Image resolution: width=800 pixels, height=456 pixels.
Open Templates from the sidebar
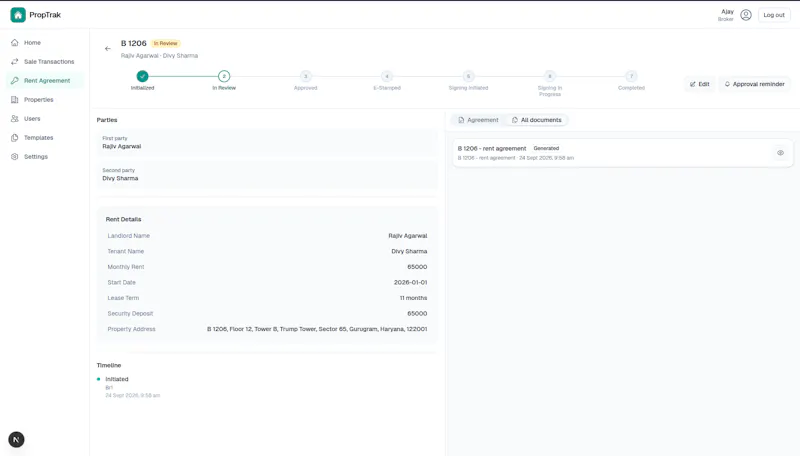(44, 138)
